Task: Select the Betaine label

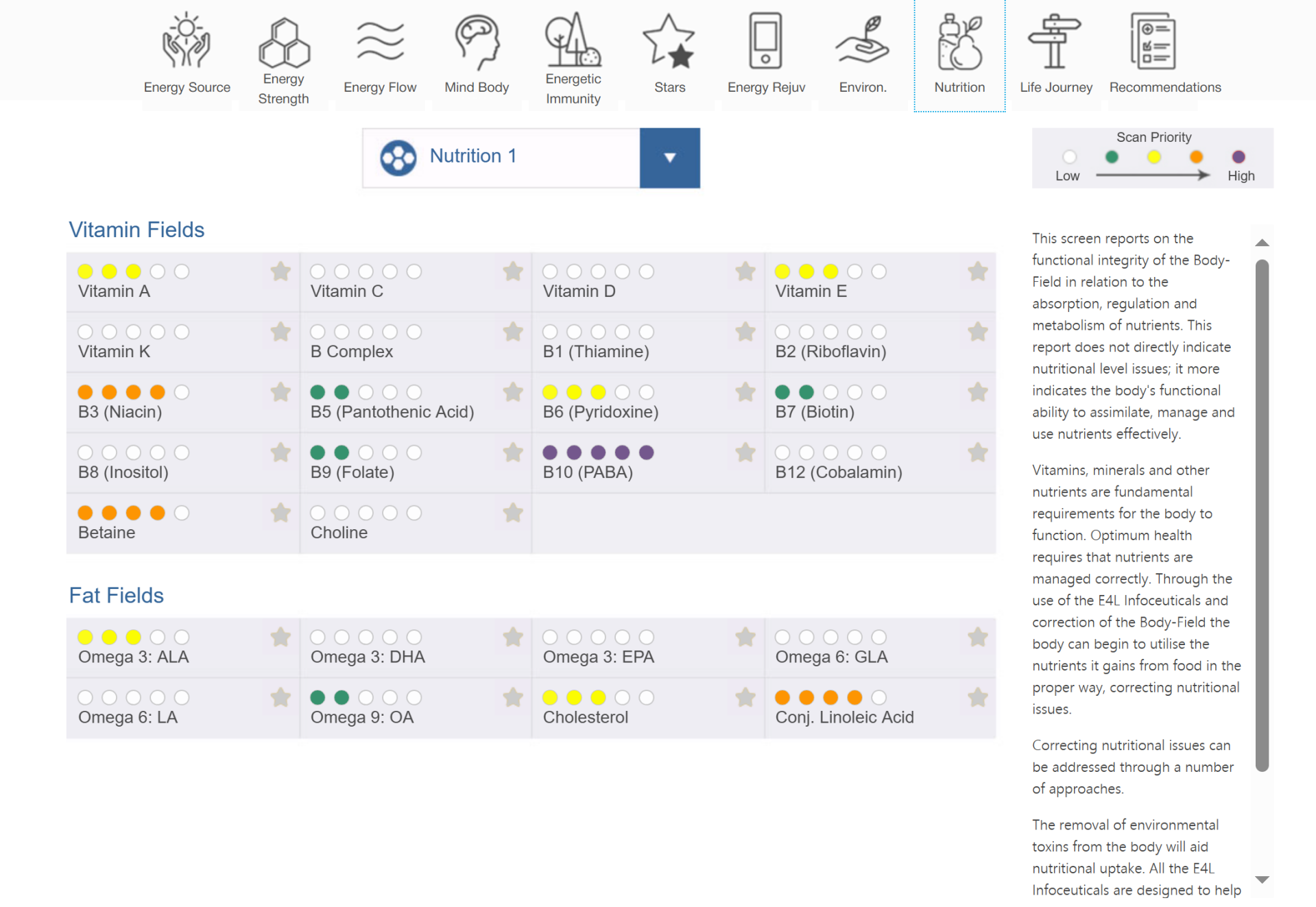Action: click(x=106, y=533)
